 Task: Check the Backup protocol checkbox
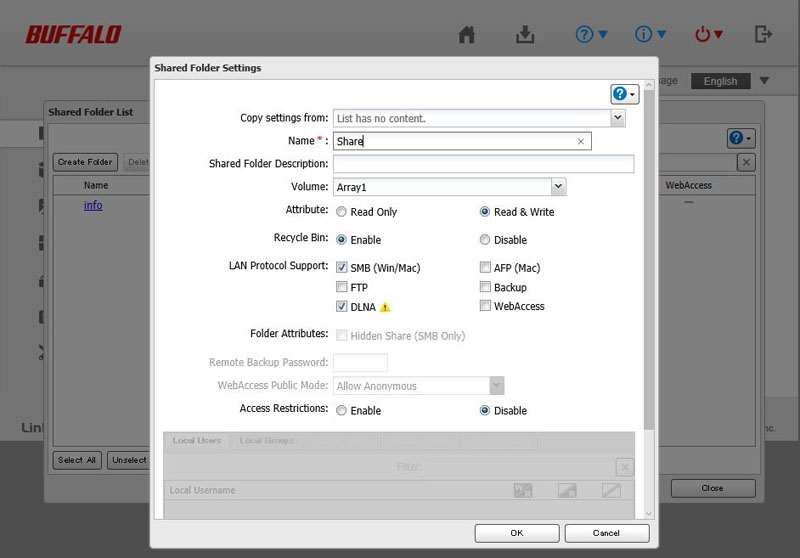[485, 287]
